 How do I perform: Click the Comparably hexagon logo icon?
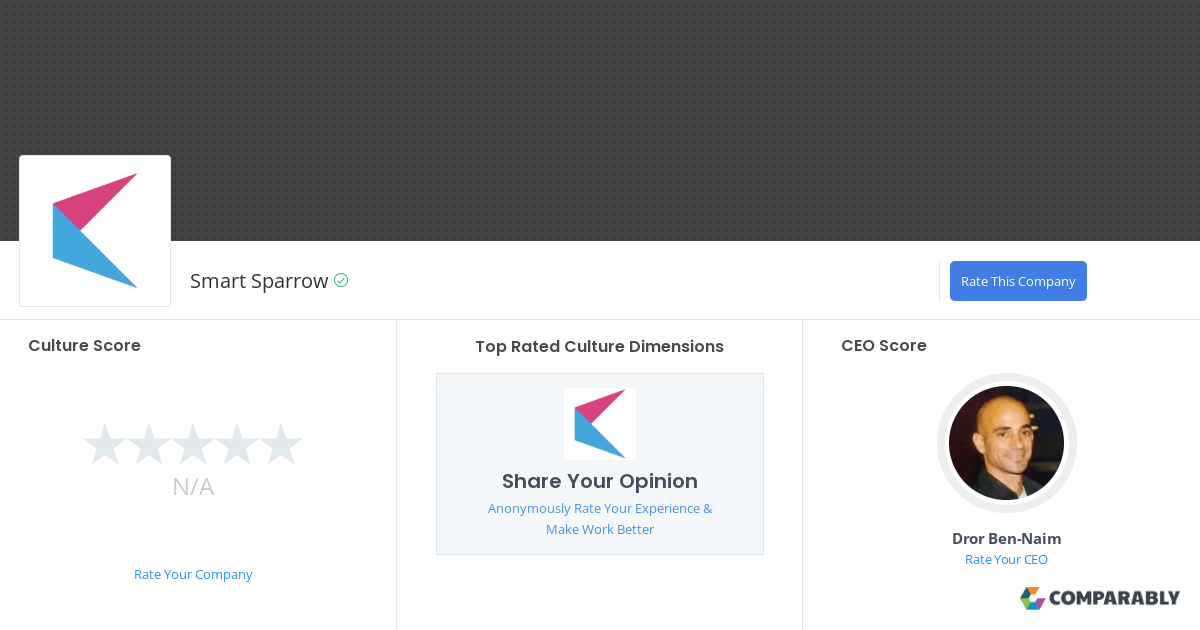(x=1032, y=598)
